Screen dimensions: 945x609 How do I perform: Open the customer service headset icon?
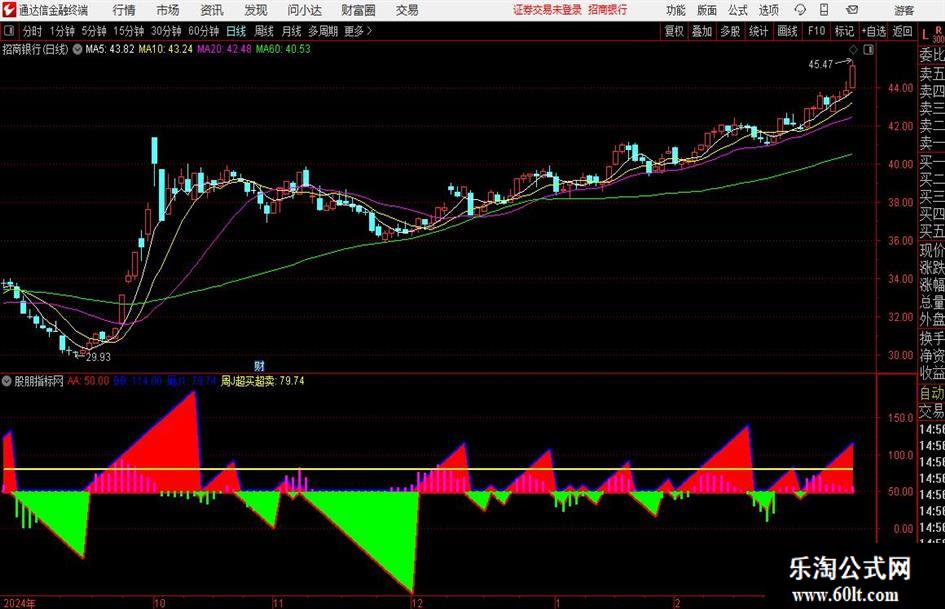click(x=800, y=10)
